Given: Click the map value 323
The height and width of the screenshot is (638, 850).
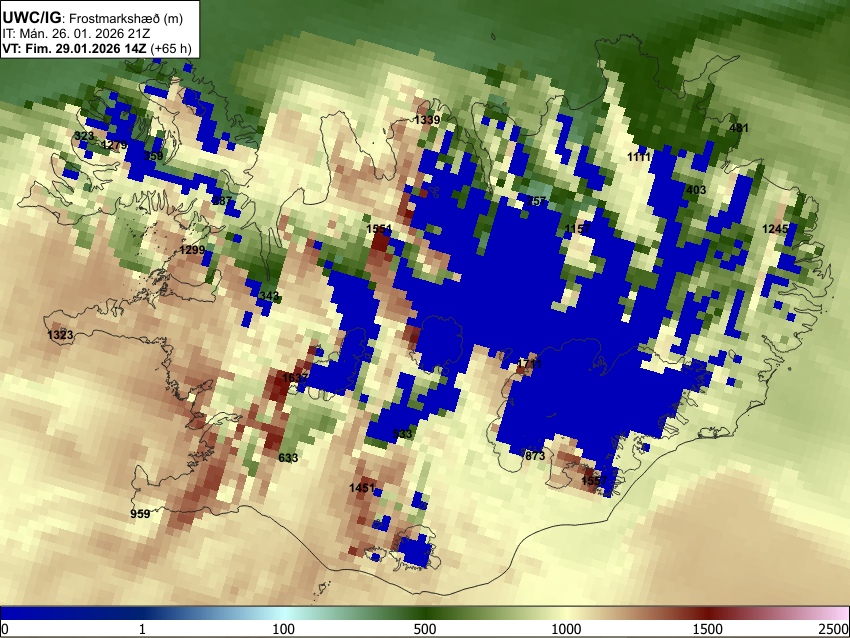Looking at the screenshot, I should point(83,136).
